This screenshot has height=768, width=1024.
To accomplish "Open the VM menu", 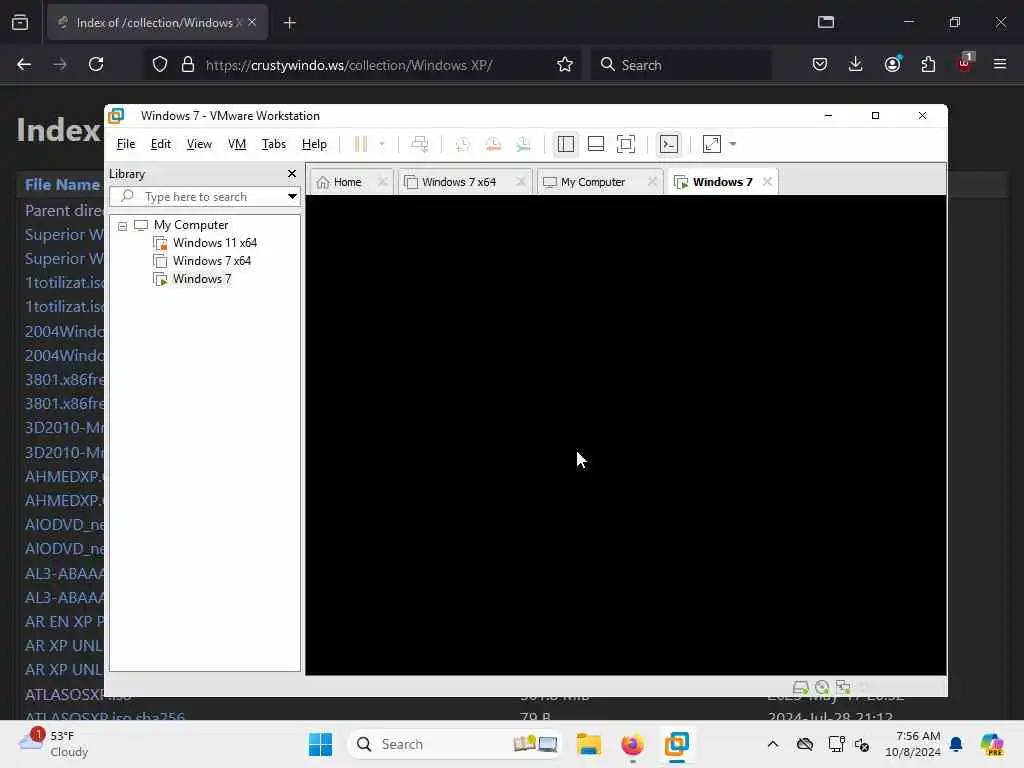I will [236, 144].
